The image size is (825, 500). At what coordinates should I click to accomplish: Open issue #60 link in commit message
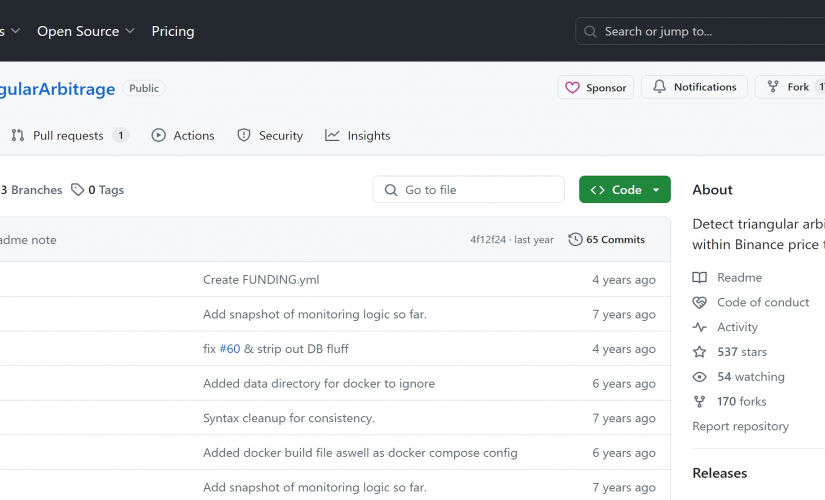pos(230,349)
